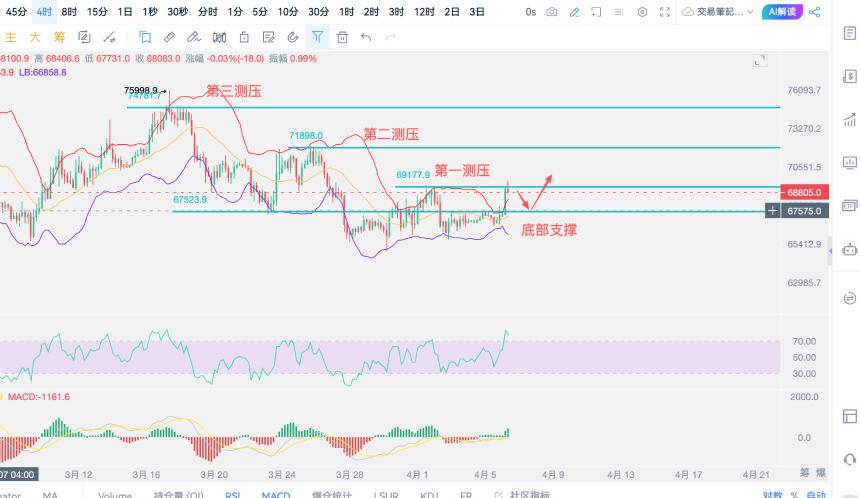The height and width of the screenshot is (498, 860).
Task: Click the AI解读 button
Action: [x=782, y=12]
